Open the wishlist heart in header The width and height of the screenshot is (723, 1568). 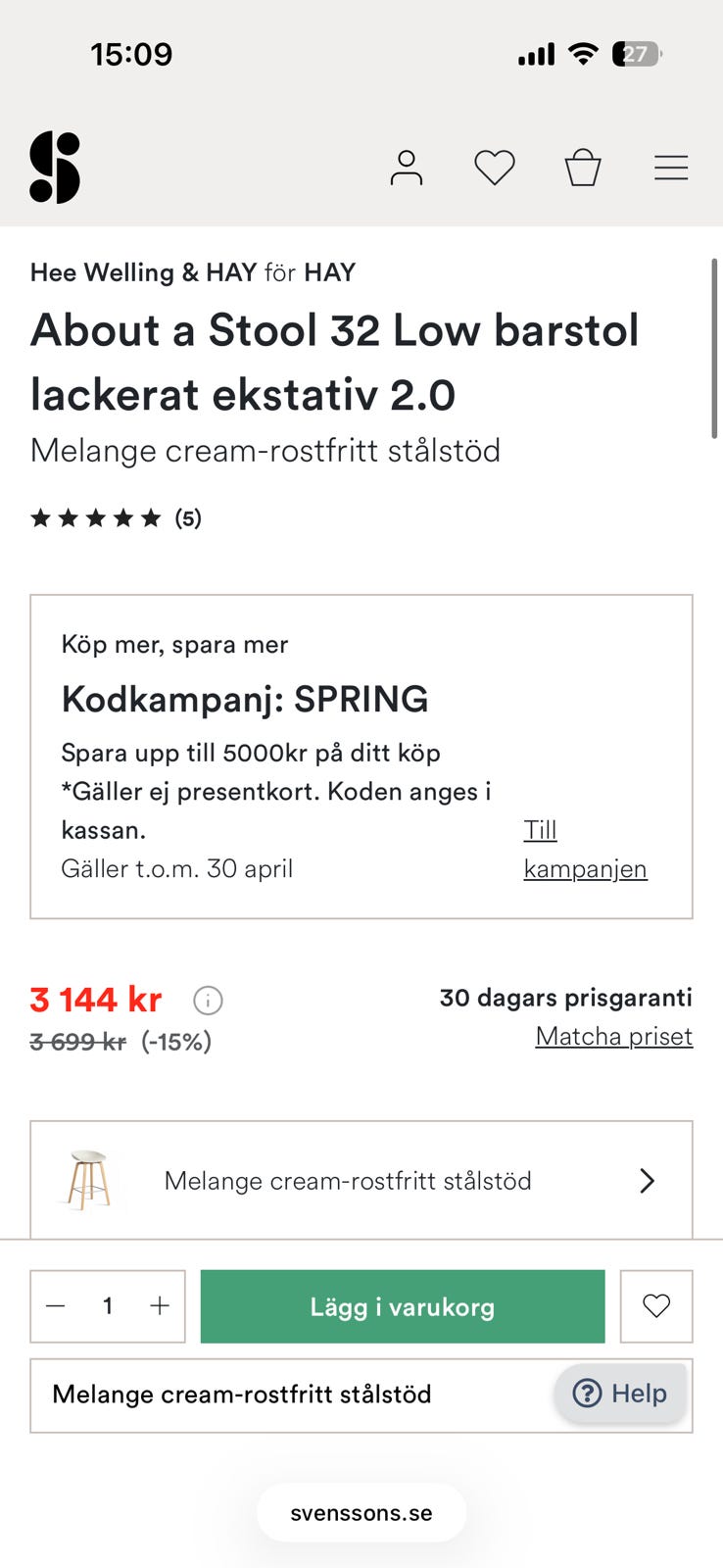(x=494, y=168)
